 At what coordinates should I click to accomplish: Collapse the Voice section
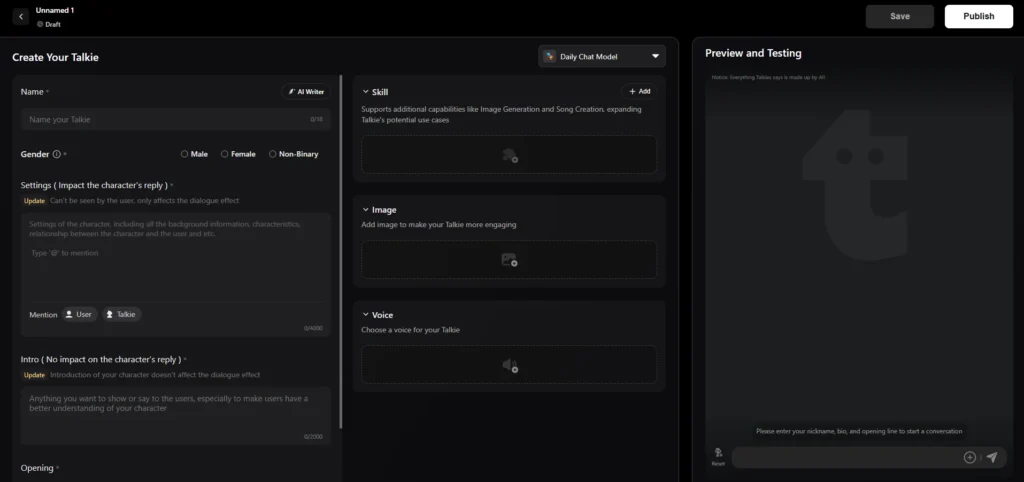pyautogui.click(x=366, y=315)
